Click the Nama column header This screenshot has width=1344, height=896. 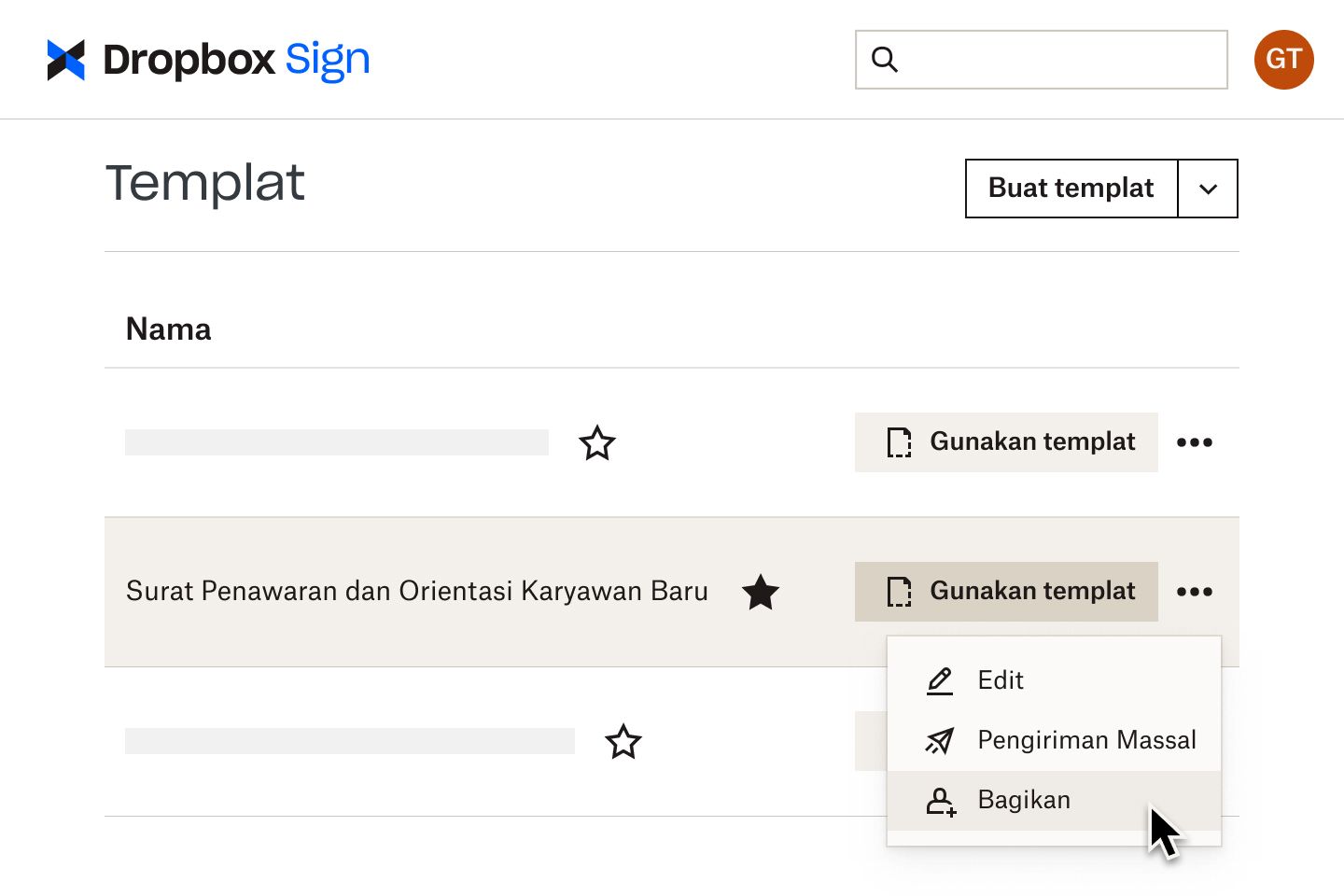click(x=168, y=329)
